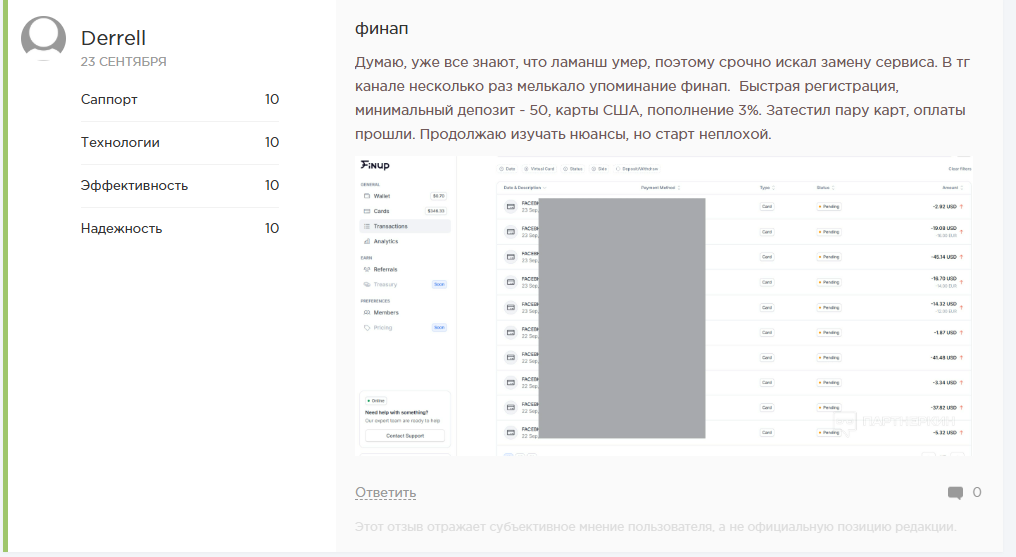Click the Ответить reply link
1016x557 pixels.
pos(385,493)
